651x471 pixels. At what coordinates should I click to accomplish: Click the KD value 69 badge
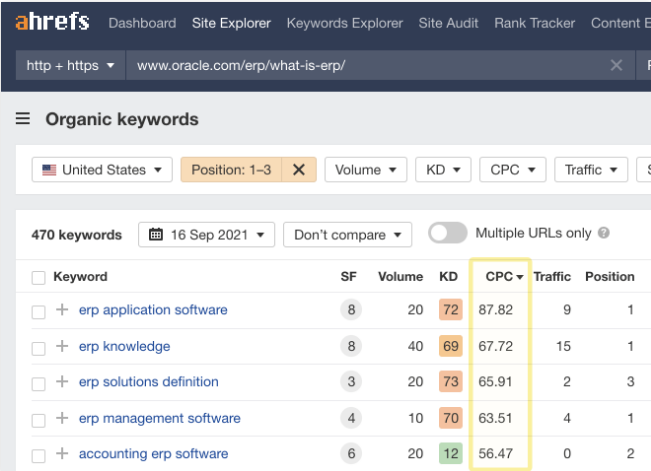450,346
